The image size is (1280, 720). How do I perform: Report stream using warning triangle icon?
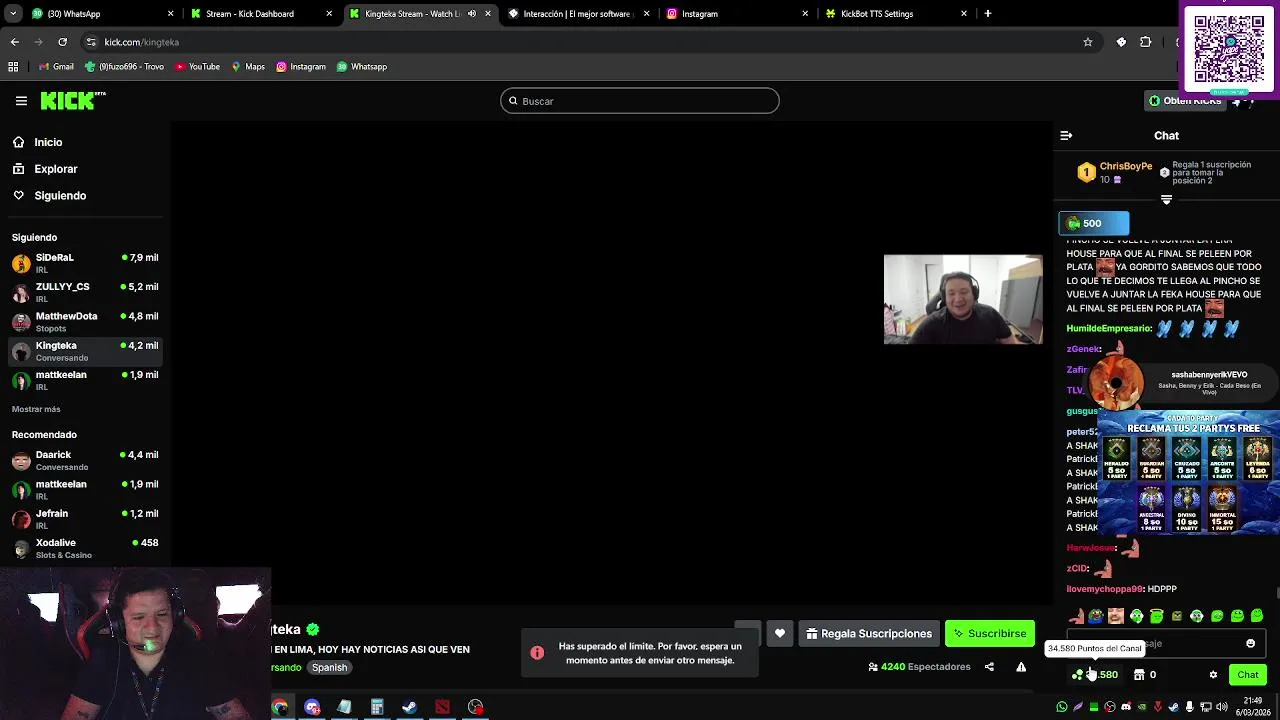click(1021, 667)
